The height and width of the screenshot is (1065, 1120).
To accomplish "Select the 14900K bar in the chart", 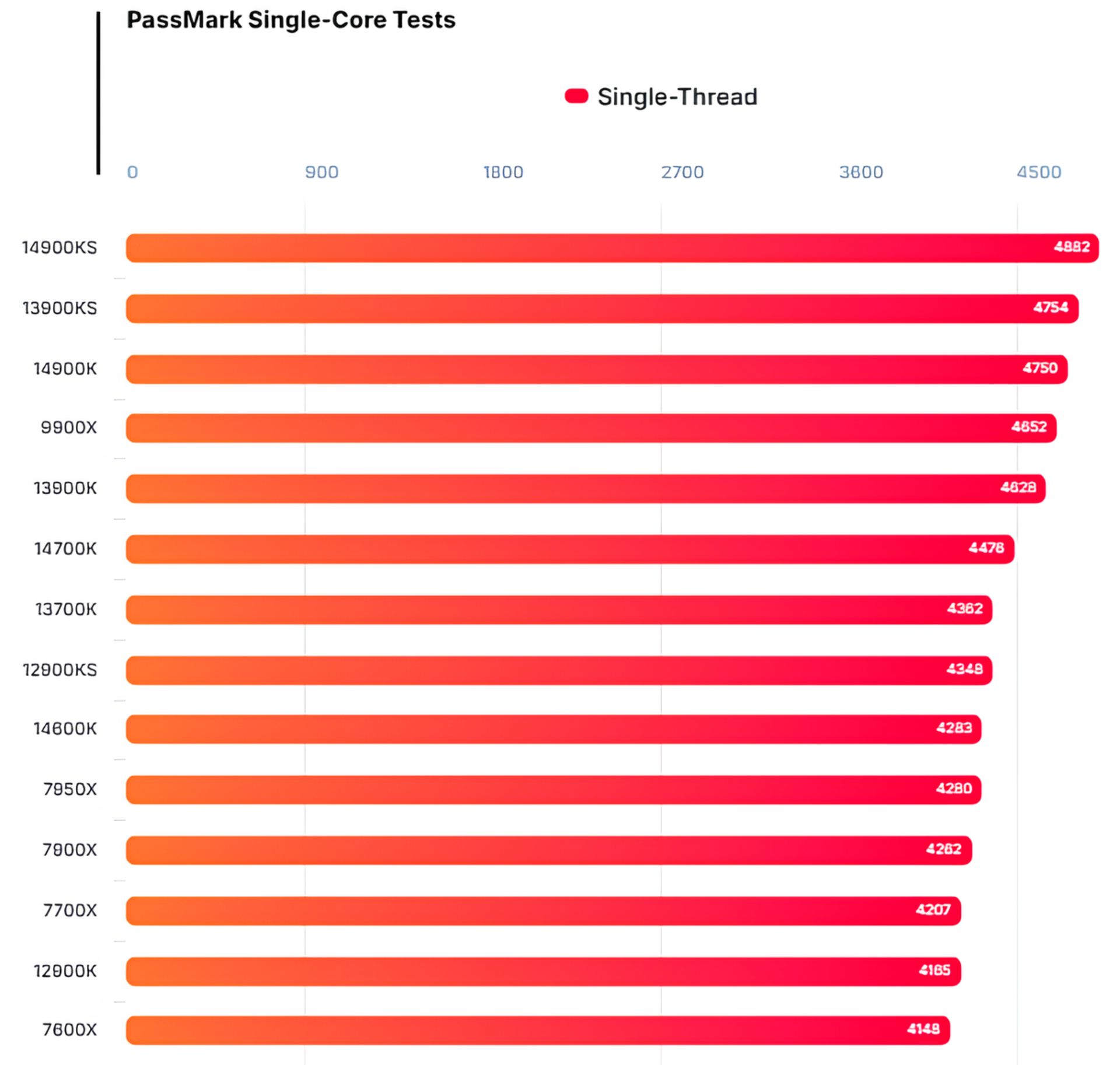I will 596,369.
